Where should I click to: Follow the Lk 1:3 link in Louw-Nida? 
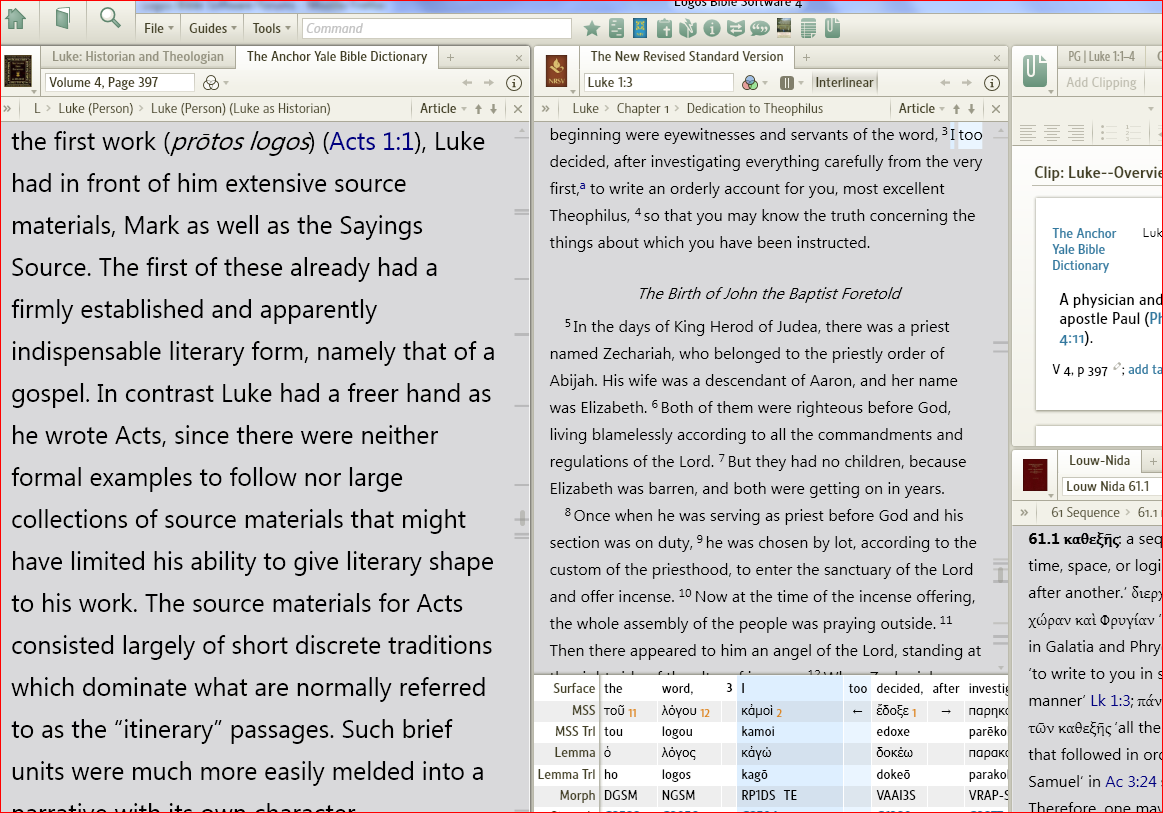(1108, 700)
